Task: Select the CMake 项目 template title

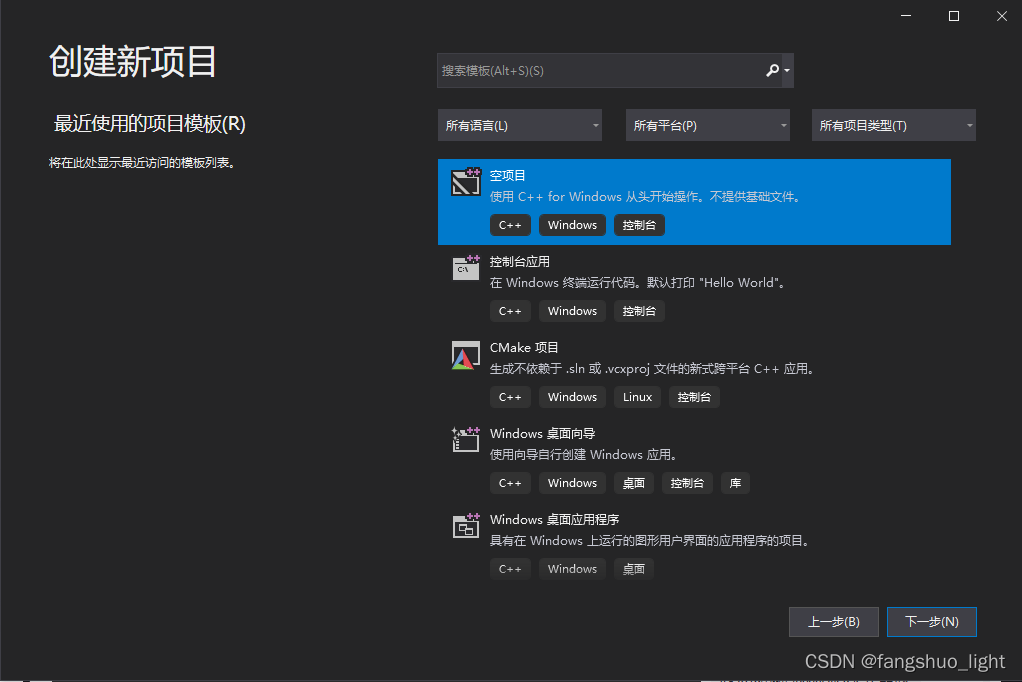Action: point(524,348)
